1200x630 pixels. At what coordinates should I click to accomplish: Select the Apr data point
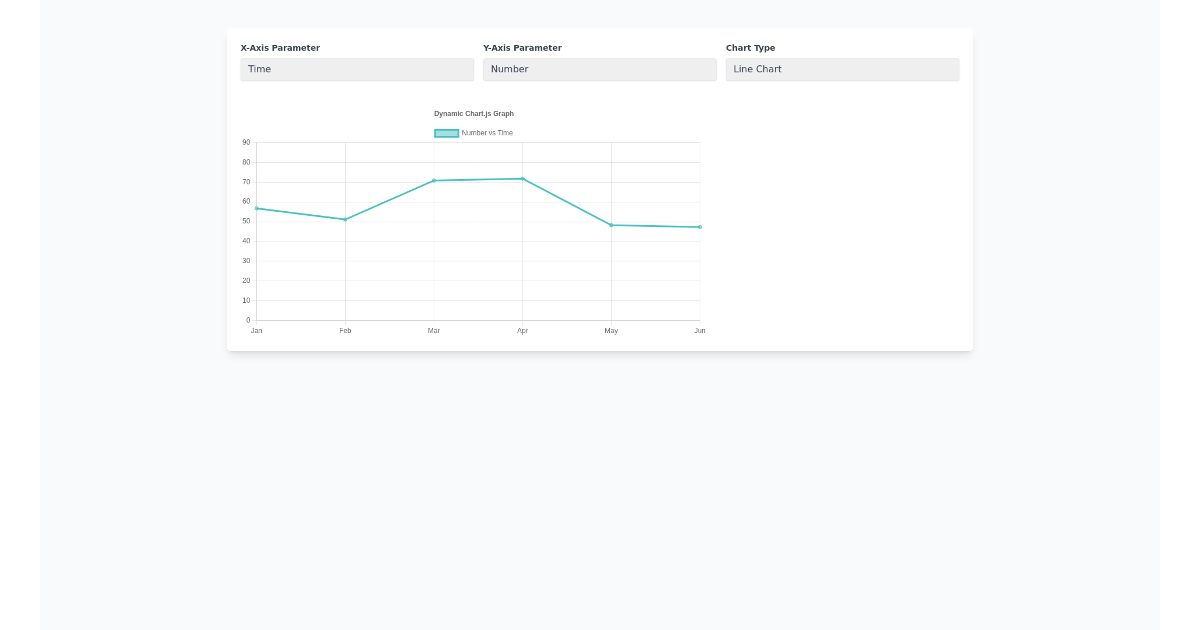tap(523, 178)
